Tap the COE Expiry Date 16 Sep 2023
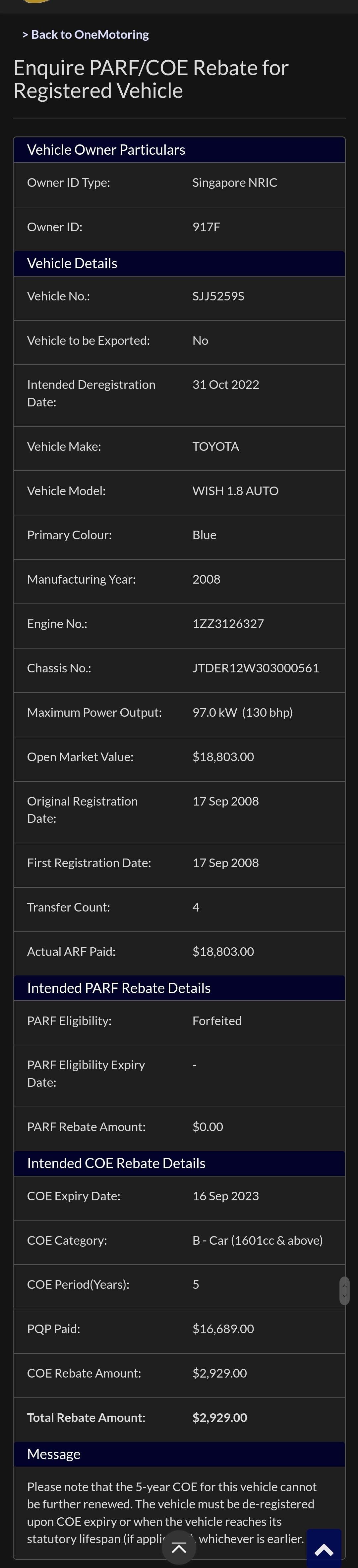The width and height of the screenshot is (358, 1568). pos(225,1196)
